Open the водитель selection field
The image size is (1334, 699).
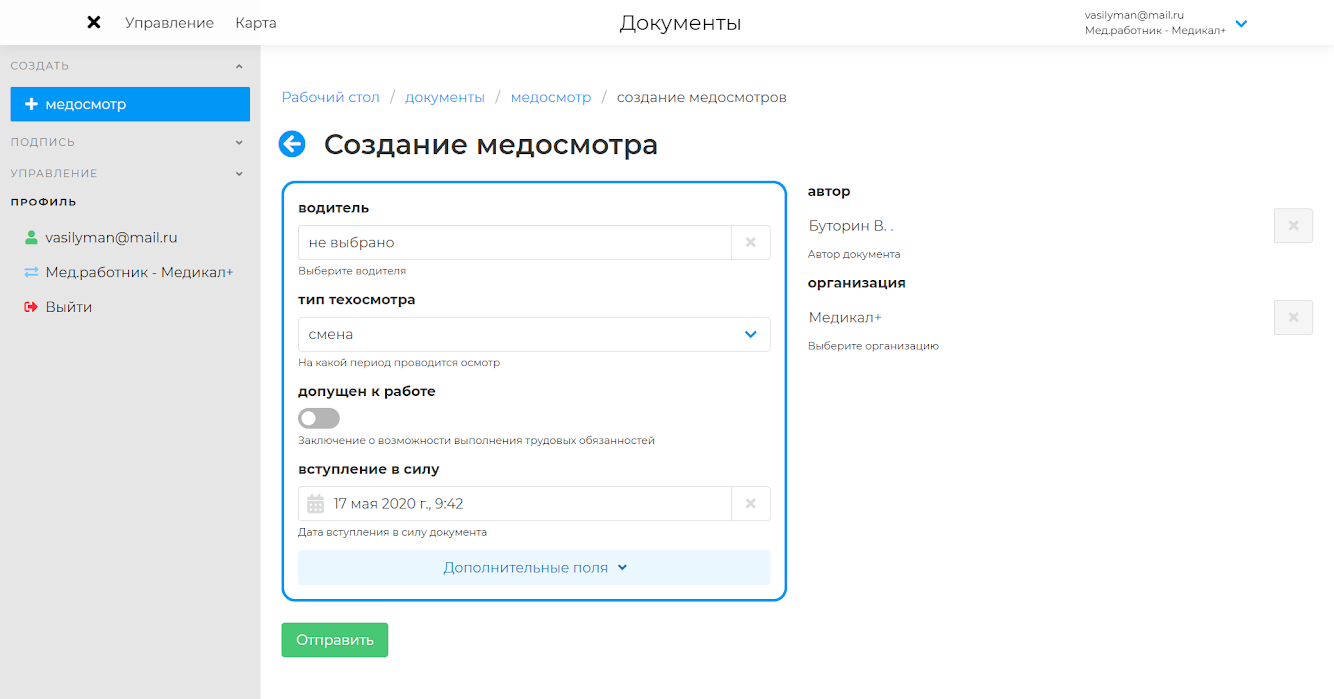click(x=515, y=242)
